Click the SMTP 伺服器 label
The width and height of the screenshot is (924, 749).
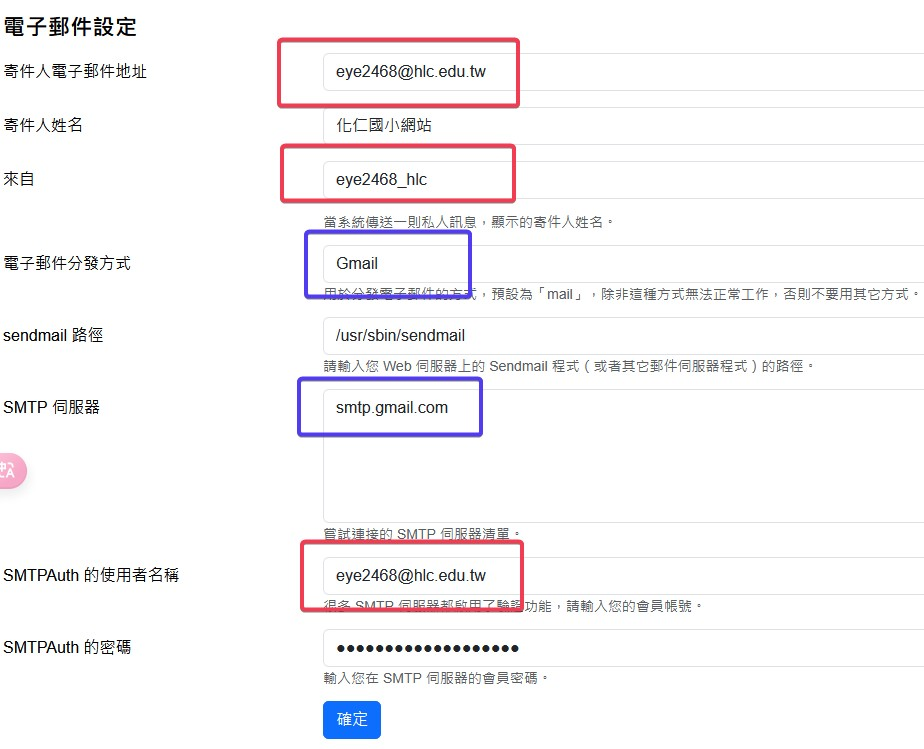coord(52,408)
